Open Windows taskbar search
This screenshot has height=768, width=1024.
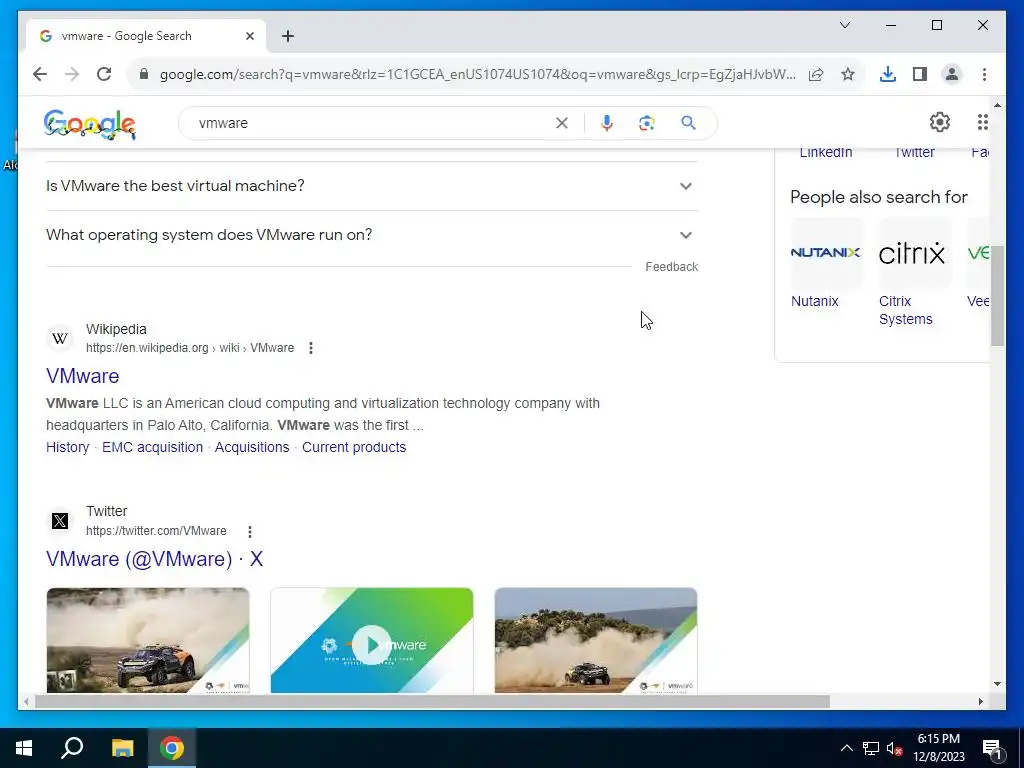[x=72, y=748]
